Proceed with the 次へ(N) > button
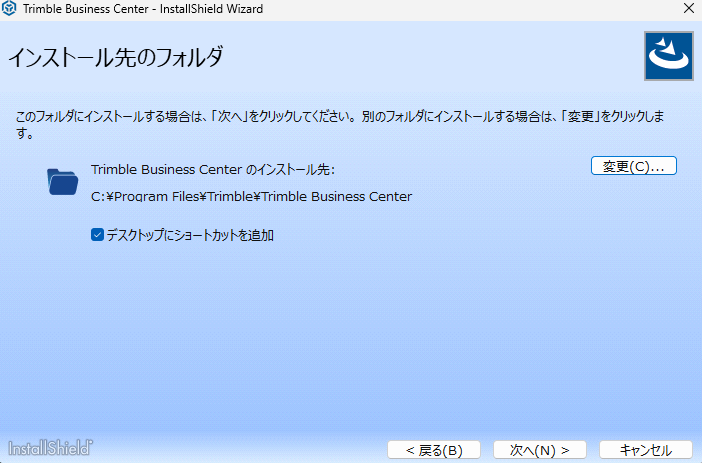Image resolution: width=702 pixels, height=463 pixels. pos(540,450)
